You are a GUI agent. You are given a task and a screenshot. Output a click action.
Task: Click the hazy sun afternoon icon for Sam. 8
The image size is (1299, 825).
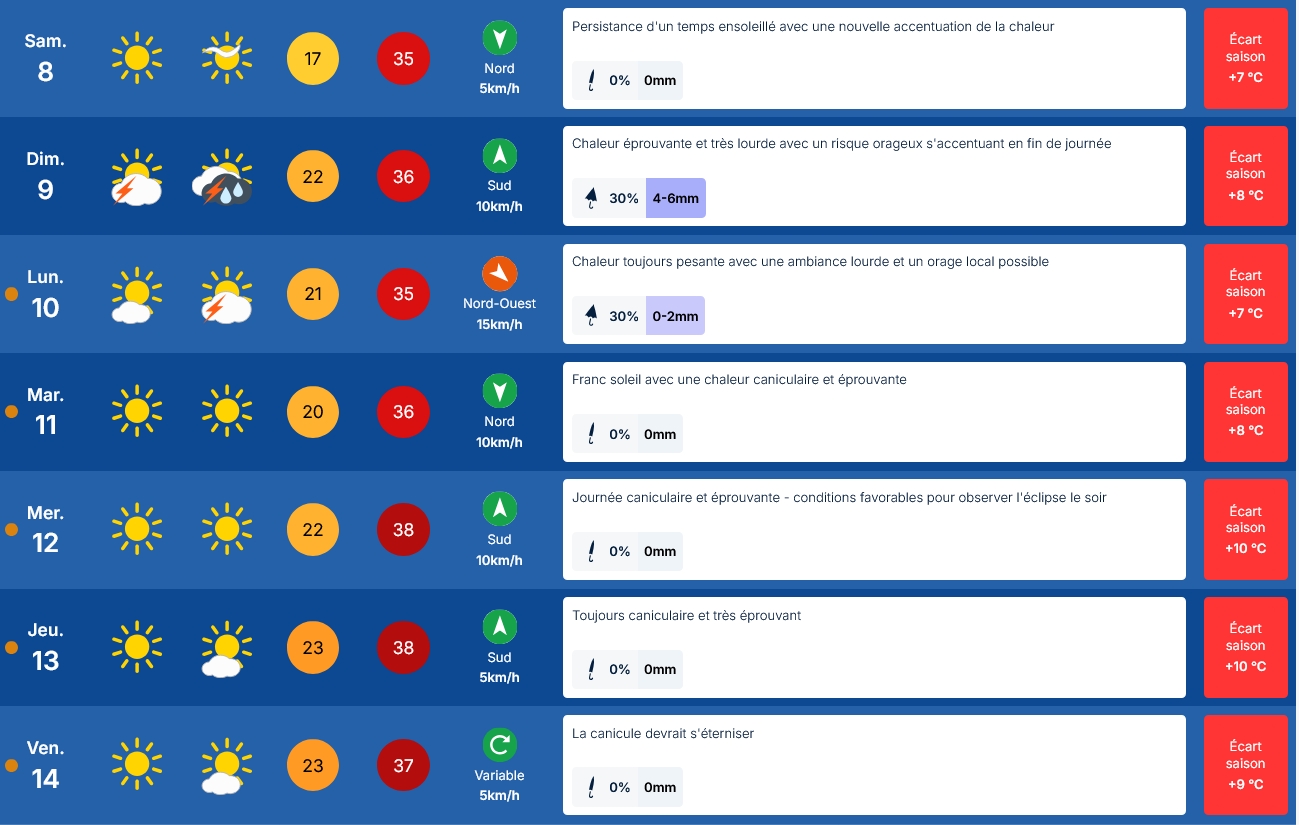pyautogui.click(x=226, y=58)
